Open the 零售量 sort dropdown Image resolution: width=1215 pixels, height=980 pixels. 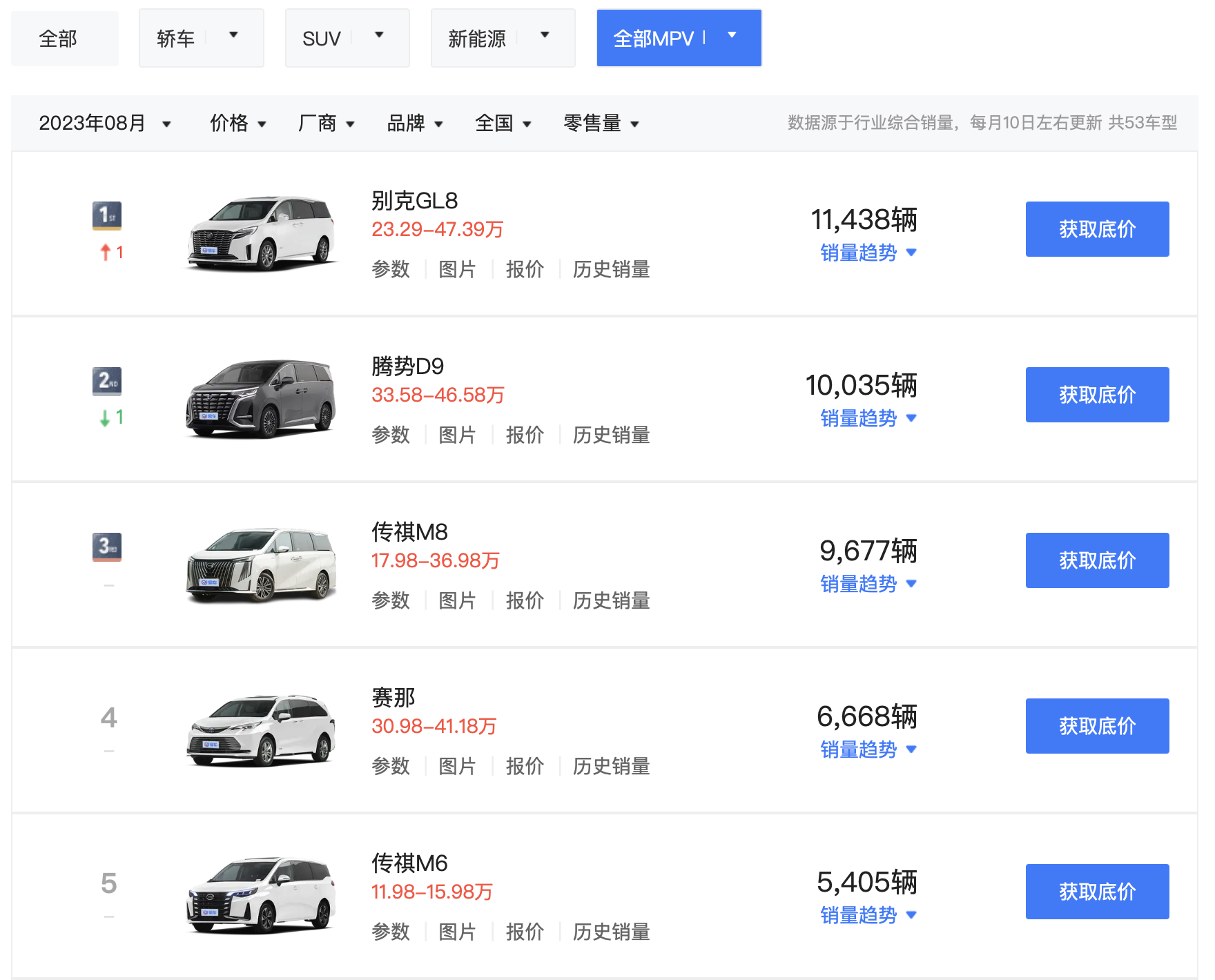(x=601, y=124)
